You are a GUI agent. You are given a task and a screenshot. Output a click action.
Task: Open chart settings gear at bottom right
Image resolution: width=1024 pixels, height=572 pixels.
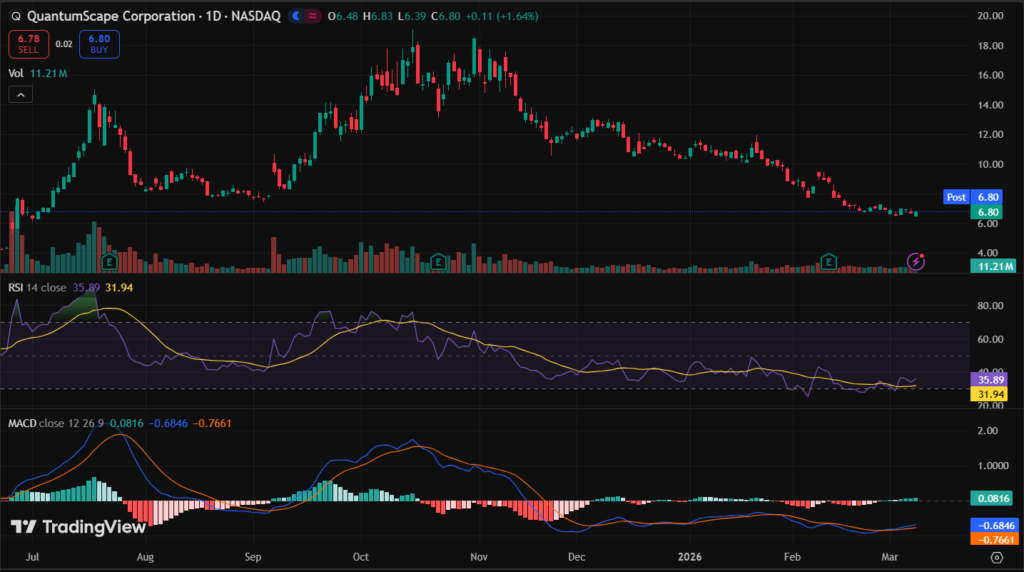[x=996, y=557]
